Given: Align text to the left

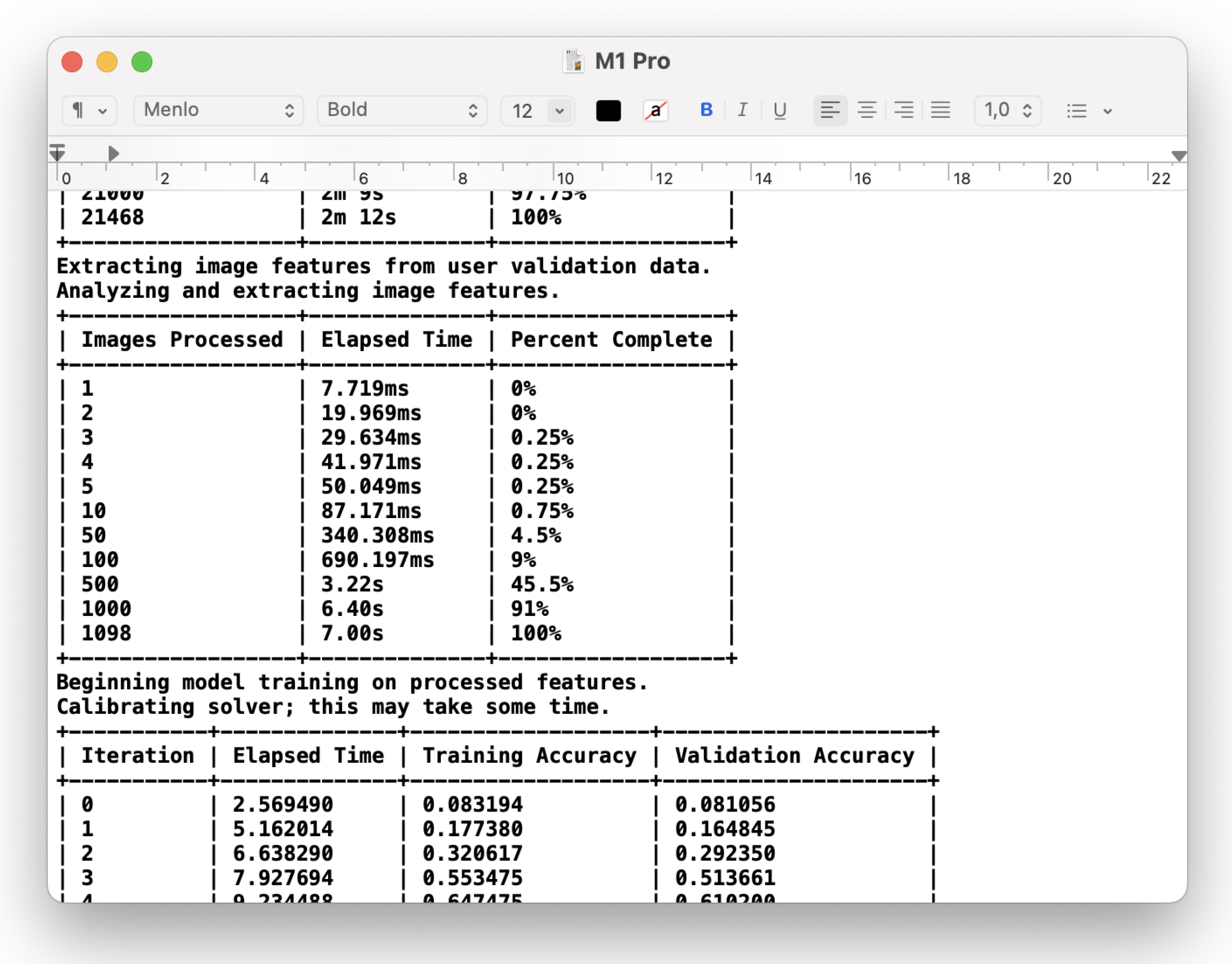Looking at the screenshot, I should pos(830,110).
